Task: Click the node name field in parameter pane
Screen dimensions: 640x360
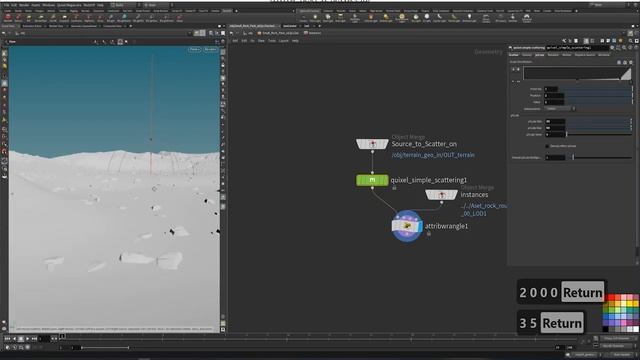Action: pos(577,48)
